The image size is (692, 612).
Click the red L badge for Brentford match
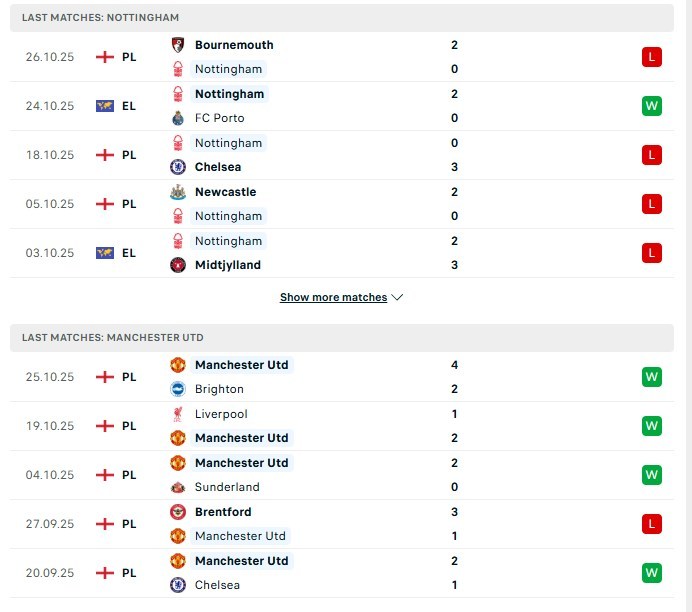(x=652, y=524)
